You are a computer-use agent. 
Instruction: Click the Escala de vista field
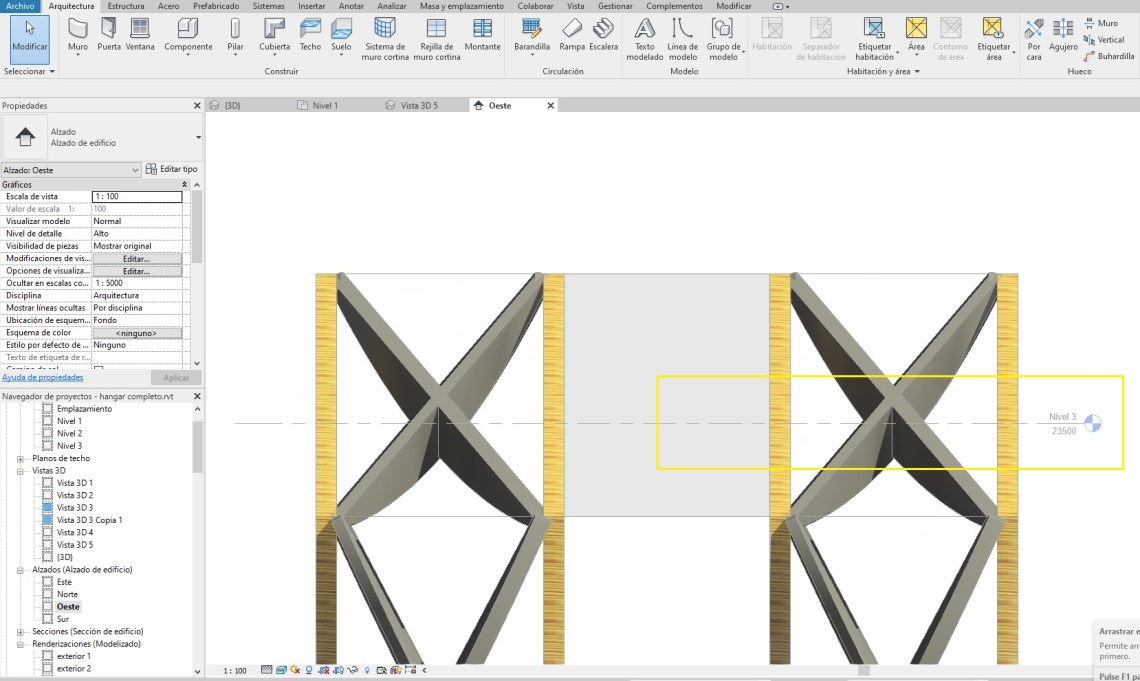point(137,197)
